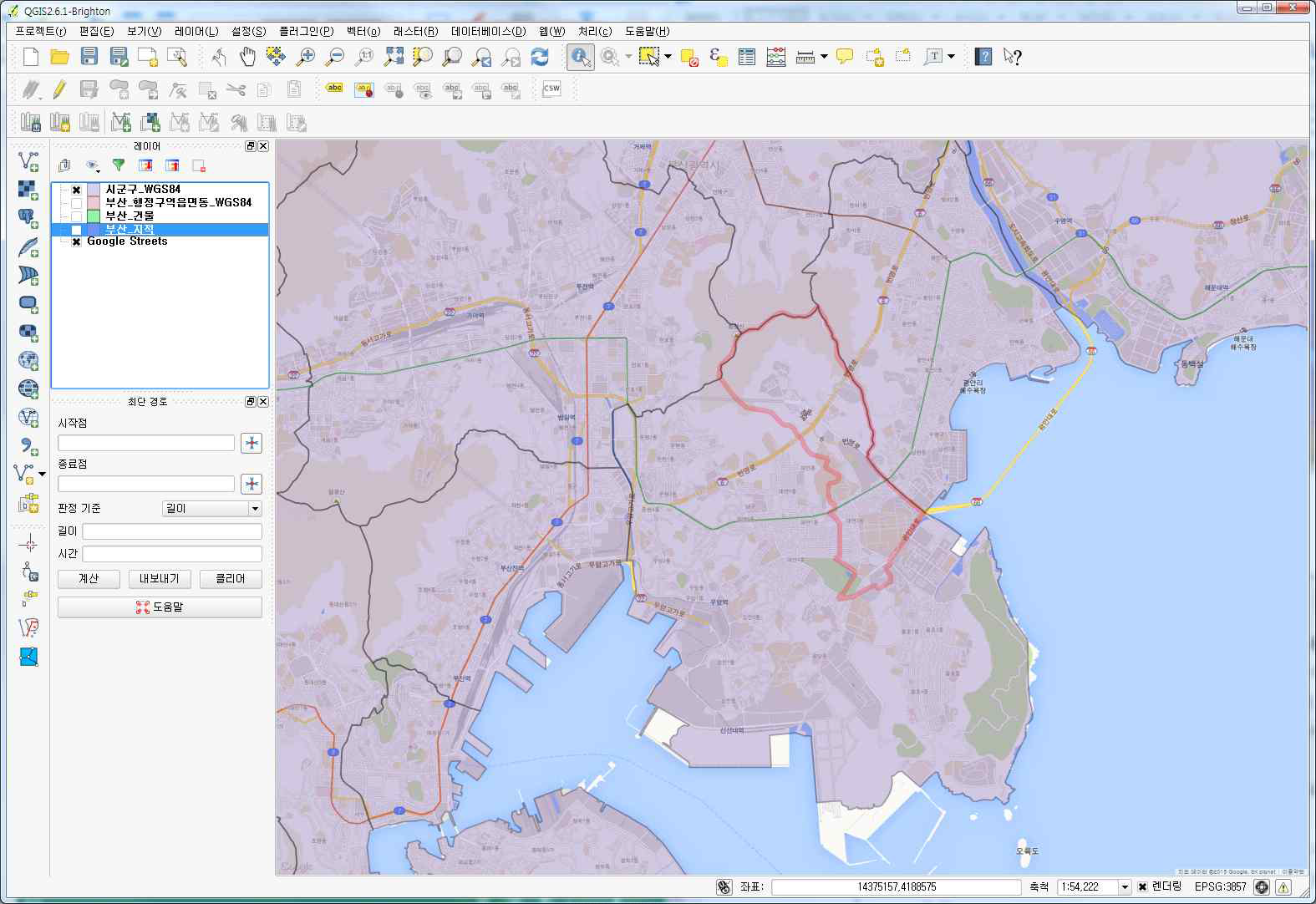Add delimited text layer with comma icon

[28, 445]
